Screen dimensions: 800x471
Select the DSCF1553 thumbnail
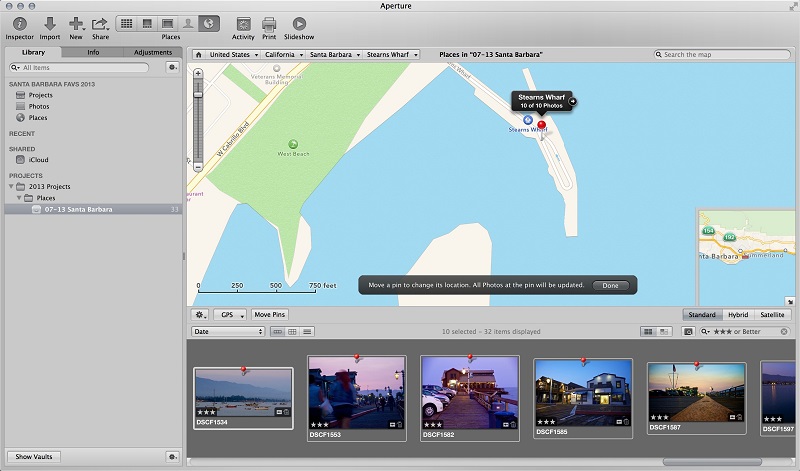pyautogui.click(x=357, y=398)
